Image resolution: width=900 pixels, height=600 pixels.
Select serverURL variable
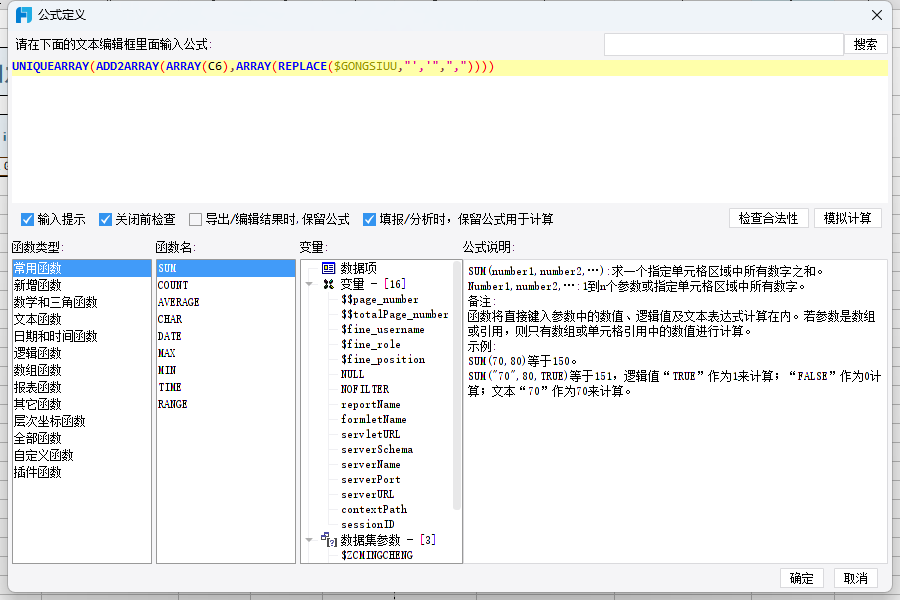click(x=367, y=494)
